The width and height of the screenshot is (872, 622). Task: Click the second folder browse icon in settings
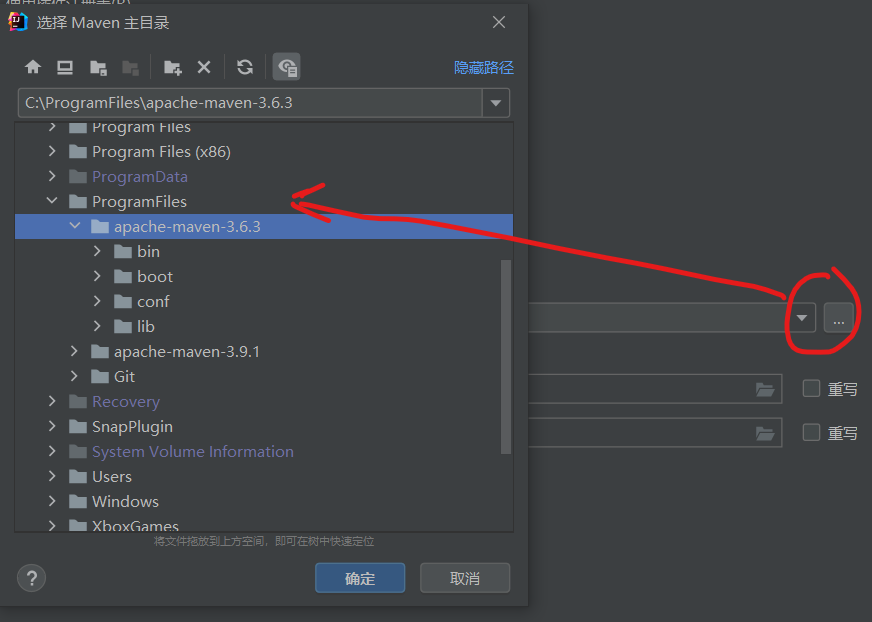tap(765, 433)
